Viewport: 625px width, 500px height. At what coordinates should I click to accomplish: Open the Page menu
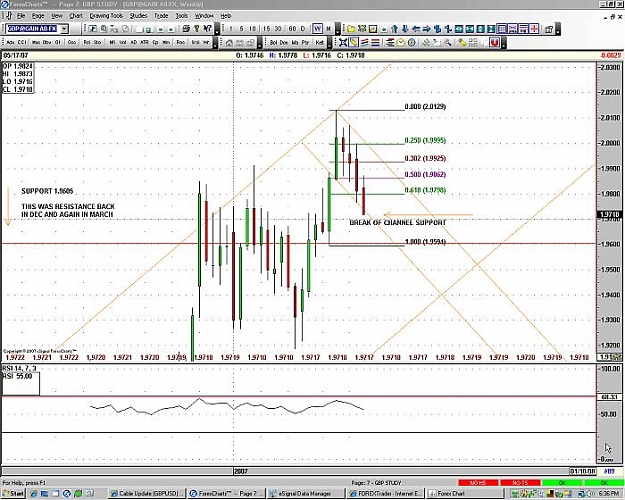(38, 16)
